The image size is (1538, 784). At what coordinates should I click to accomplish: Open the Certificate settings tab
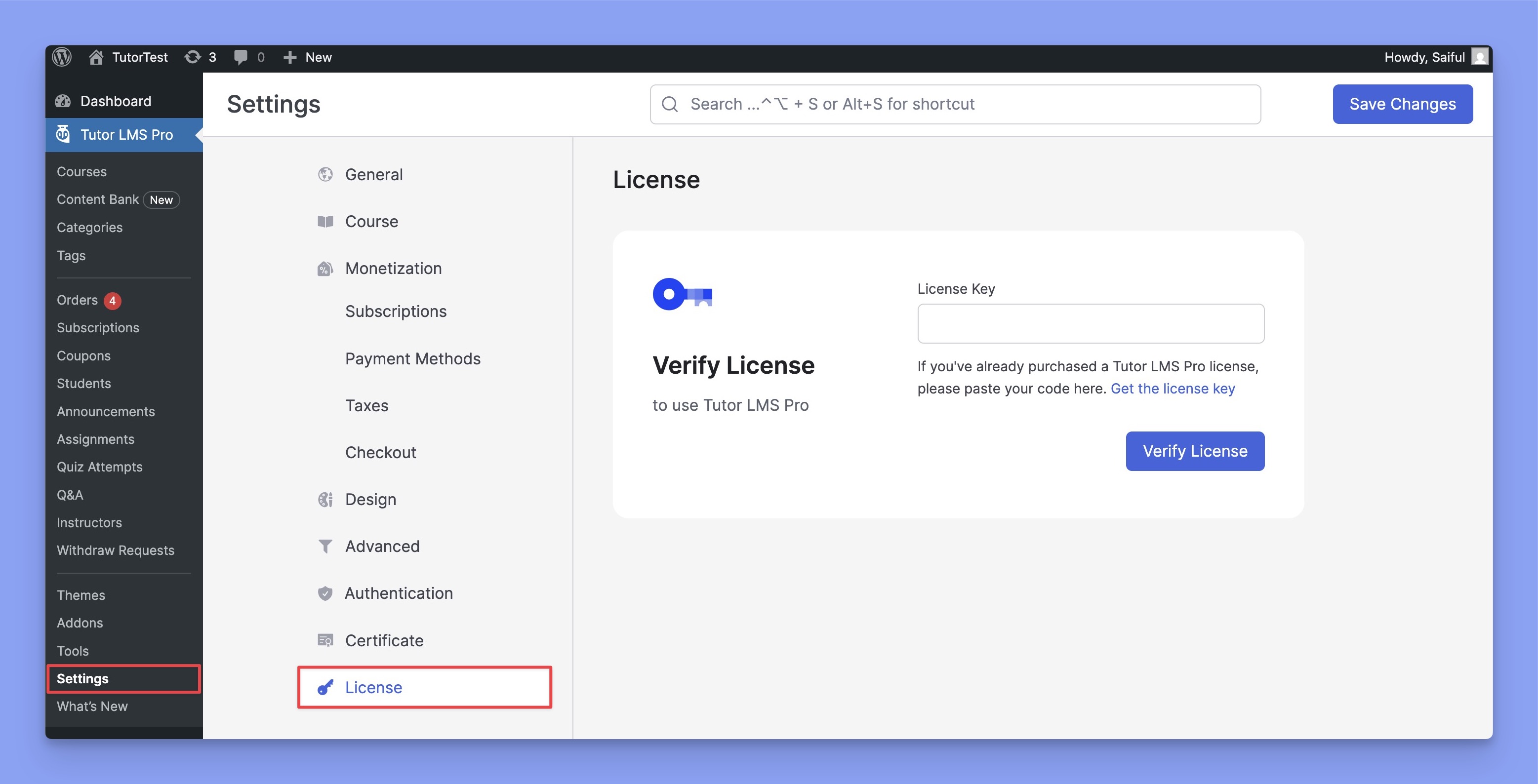(384, 640)
